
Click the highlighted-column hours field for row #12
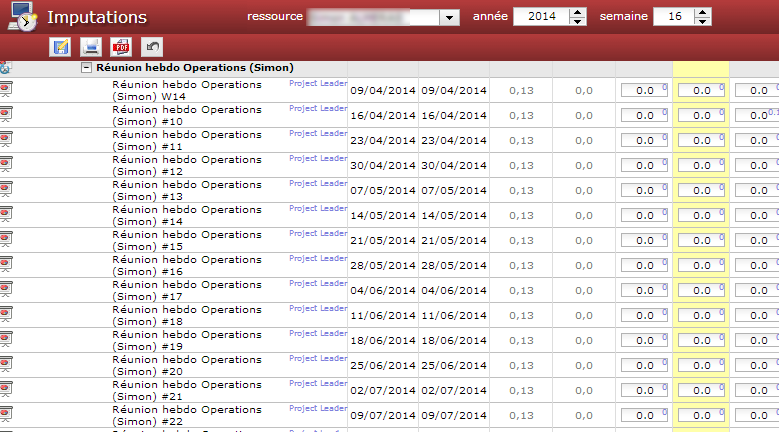(x=700, y=165)
